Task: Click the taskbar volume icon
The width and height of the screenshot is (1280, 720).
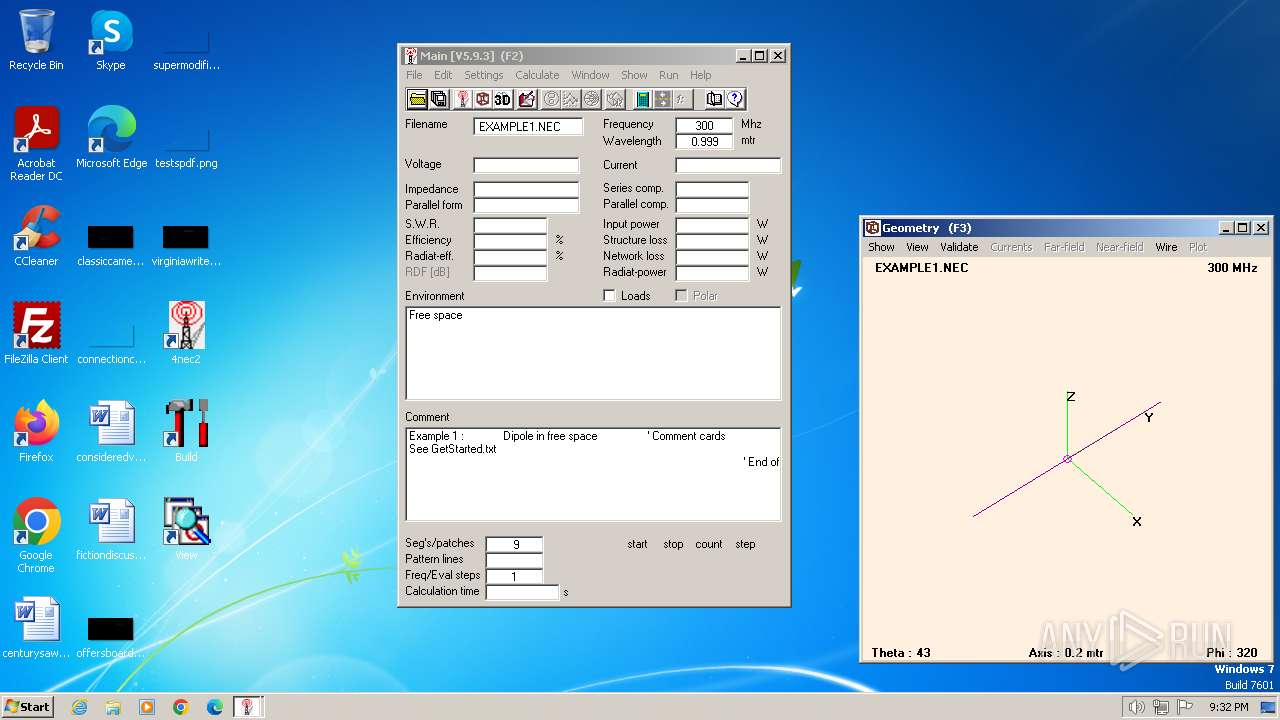Action: click(x=1137, y=707)
